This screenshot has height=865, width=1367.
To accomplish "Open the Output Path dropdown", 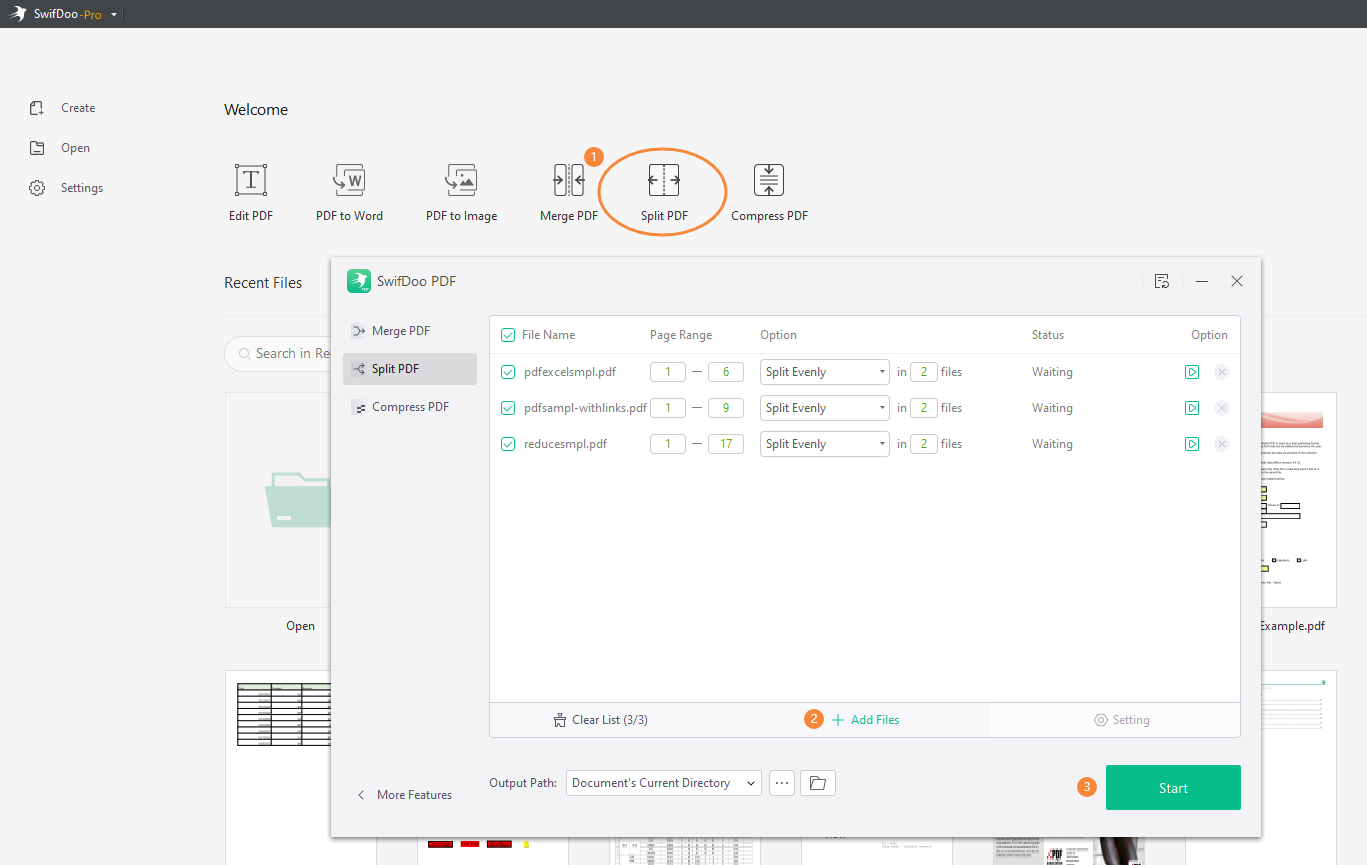I will (664, 783).
